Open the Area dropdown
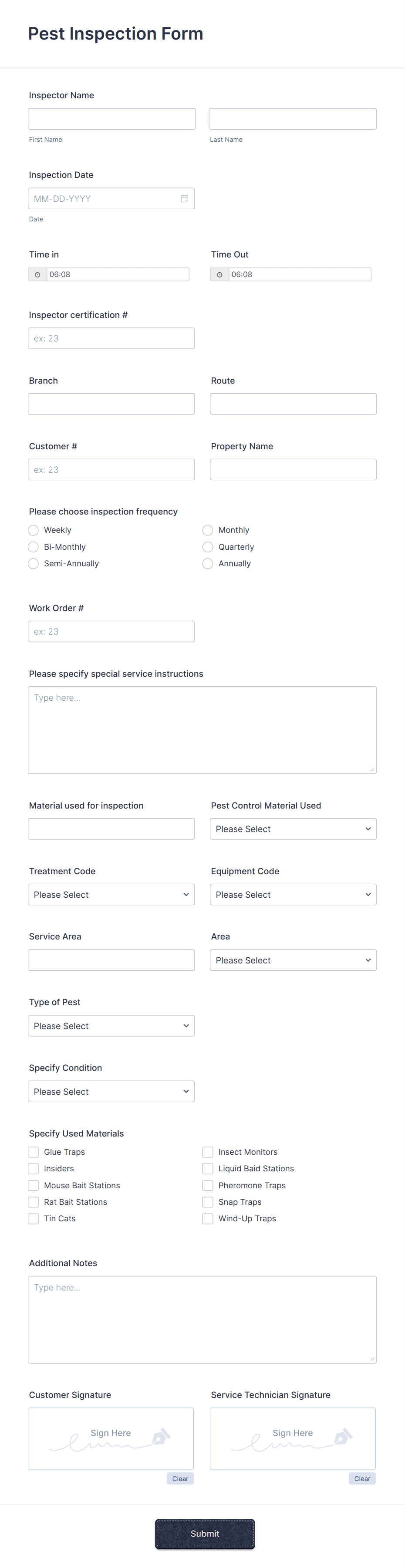Image resolution: width=405 pixels, height=1568 pixels. (x=293, y=960)
